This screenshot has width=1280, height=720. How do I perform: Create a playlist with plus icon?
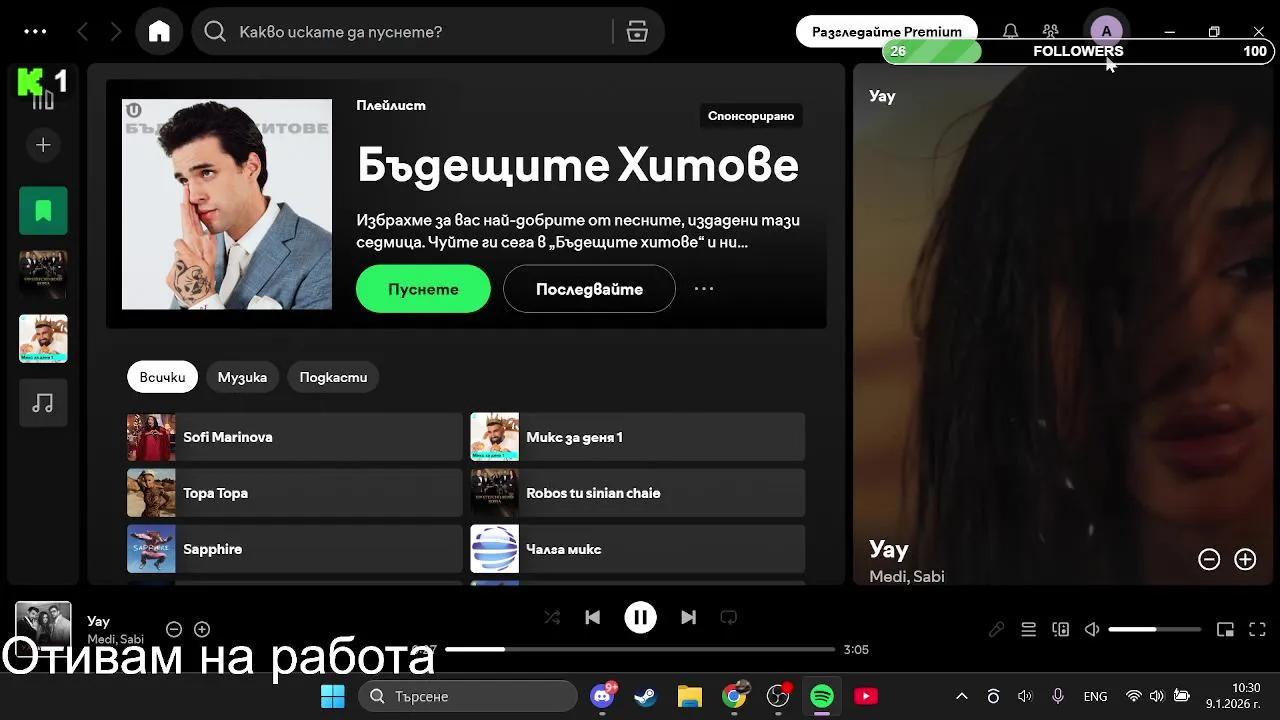click(43, 145)
